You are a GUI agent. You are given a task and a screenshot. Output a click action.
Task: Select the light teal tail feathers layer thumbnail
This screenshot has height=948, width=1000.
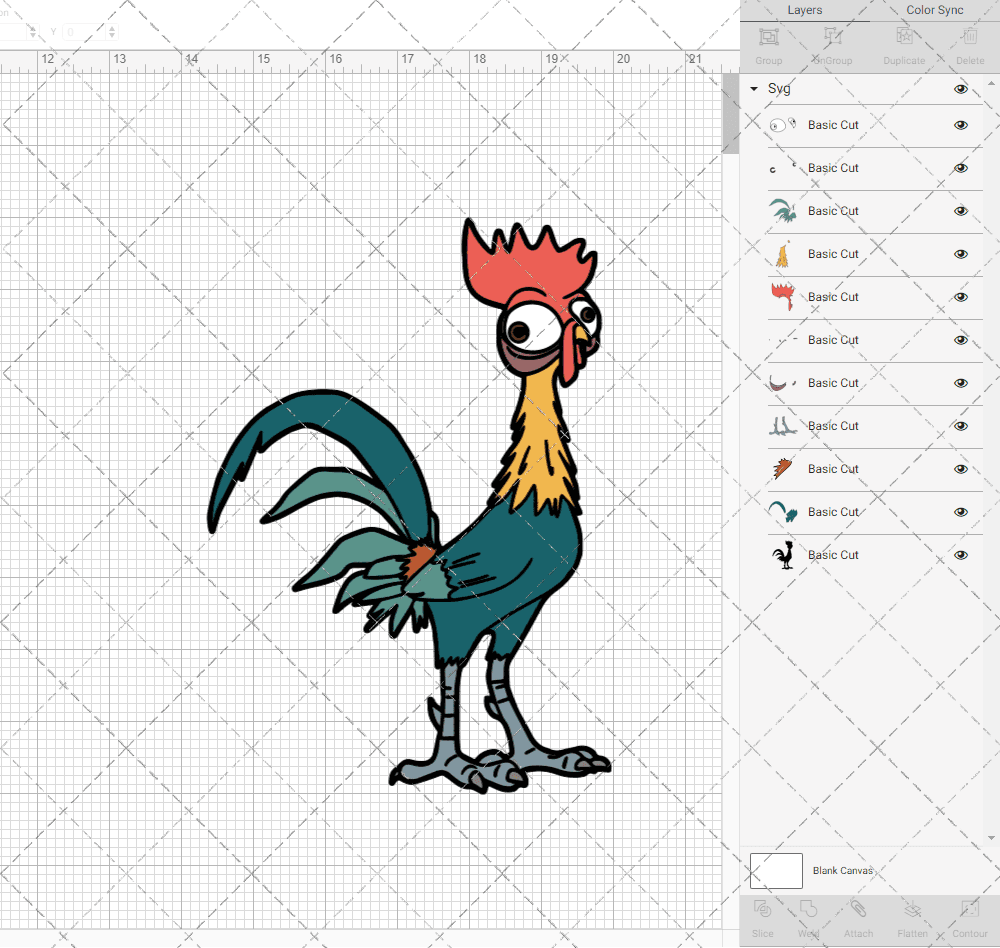[783, 211]
